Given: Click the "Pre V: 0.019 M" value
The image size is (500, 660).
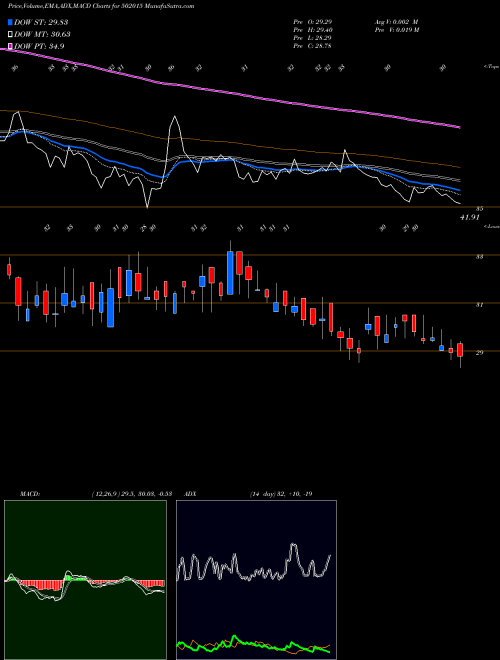Looking at the screenshot, I should (x=397, y=30).
